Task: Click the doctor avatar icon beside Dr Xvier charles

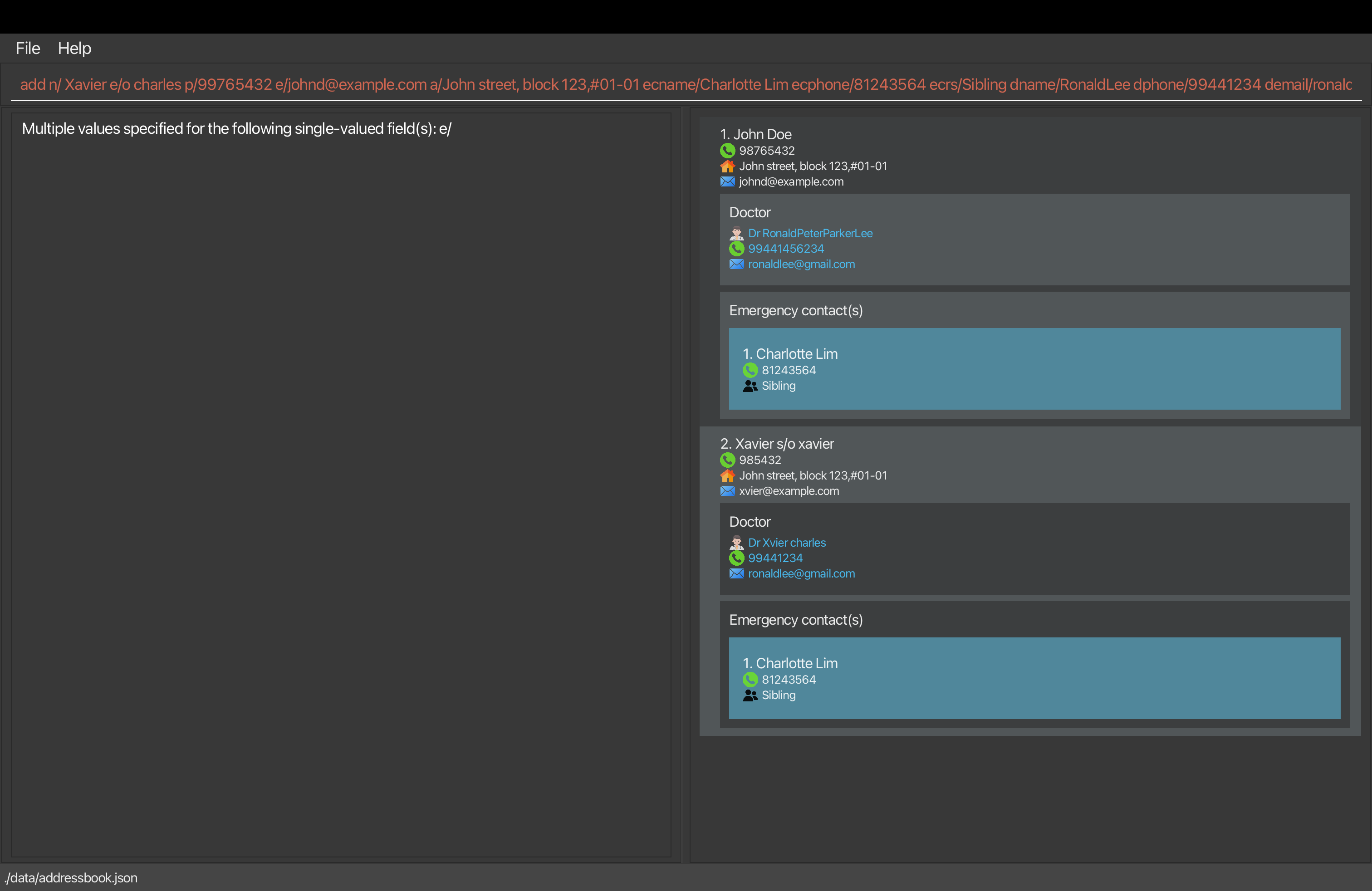Action: point(736,543)
